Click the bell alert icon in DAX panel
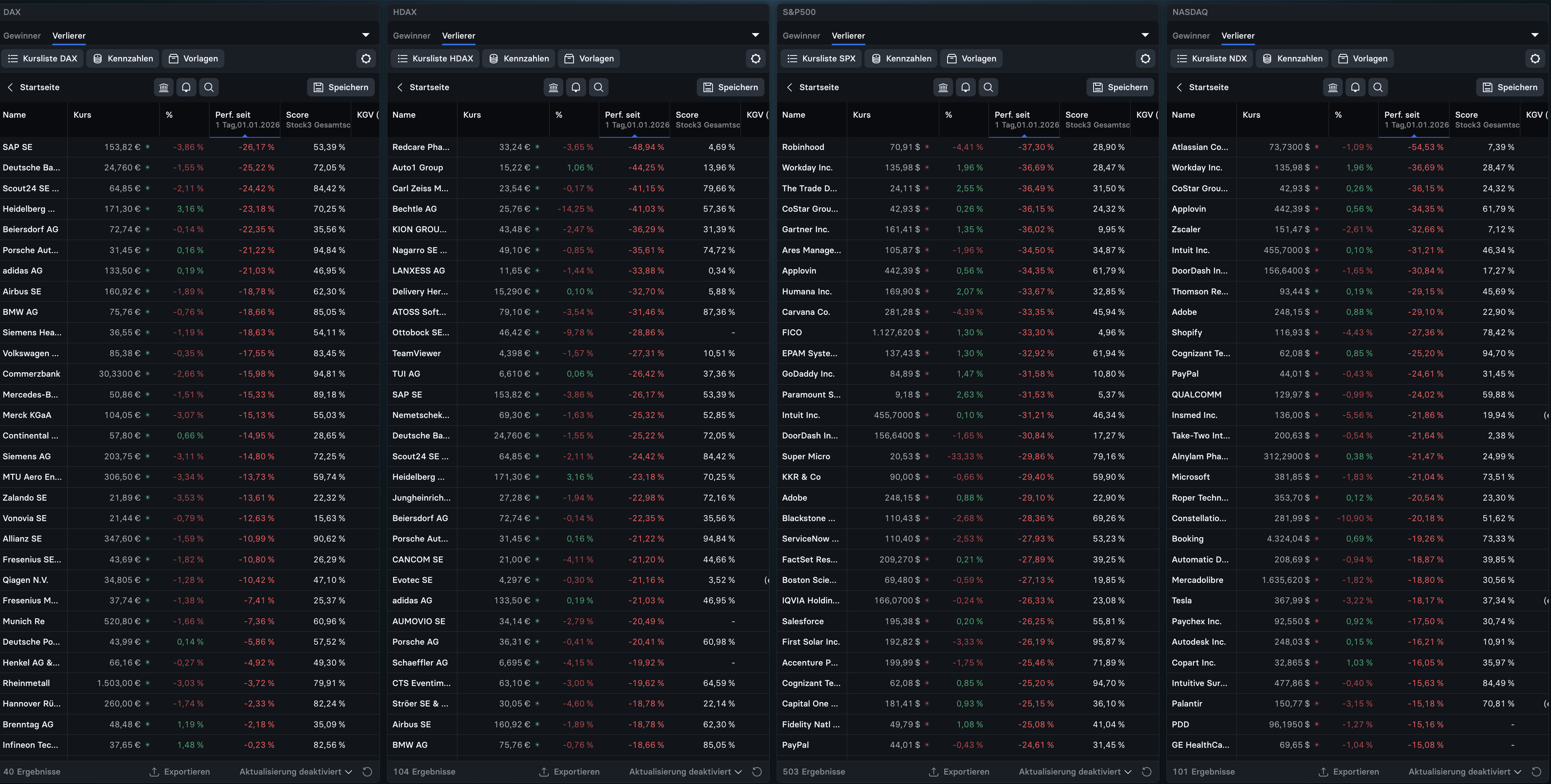1551x784 pixels. pyautogui.click(x=186, y=87)
